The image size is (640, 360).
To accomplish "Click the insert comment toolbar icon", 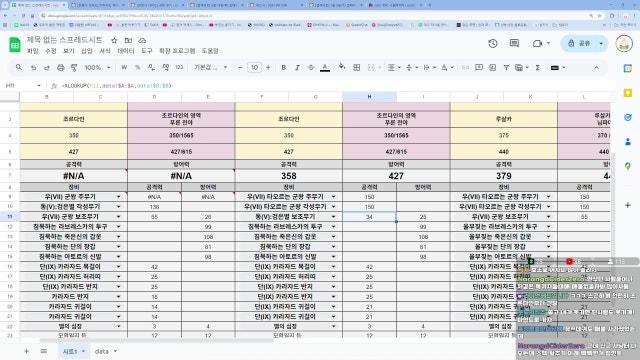I will point(479,67).
